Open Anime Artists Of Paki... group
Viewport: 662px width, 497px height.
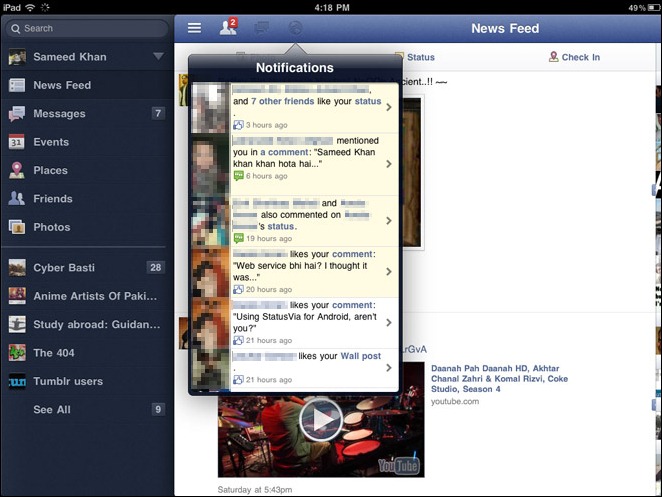tap(87, 296)
